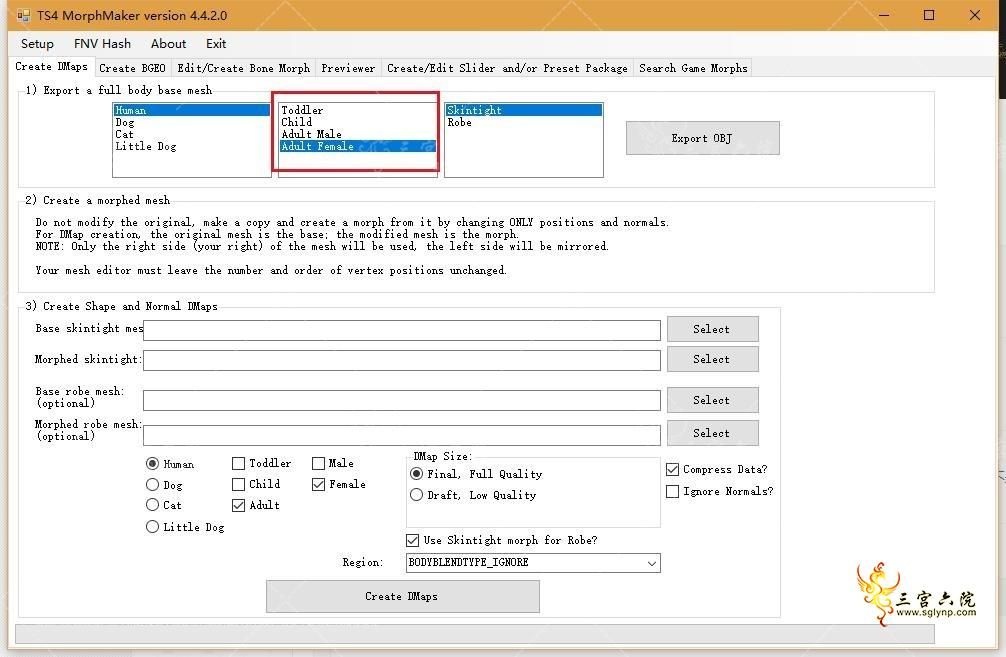Click the MorphMaker title bar app icon
Image resolution: width=1006 pixels, height=657 pixels.
23,15
